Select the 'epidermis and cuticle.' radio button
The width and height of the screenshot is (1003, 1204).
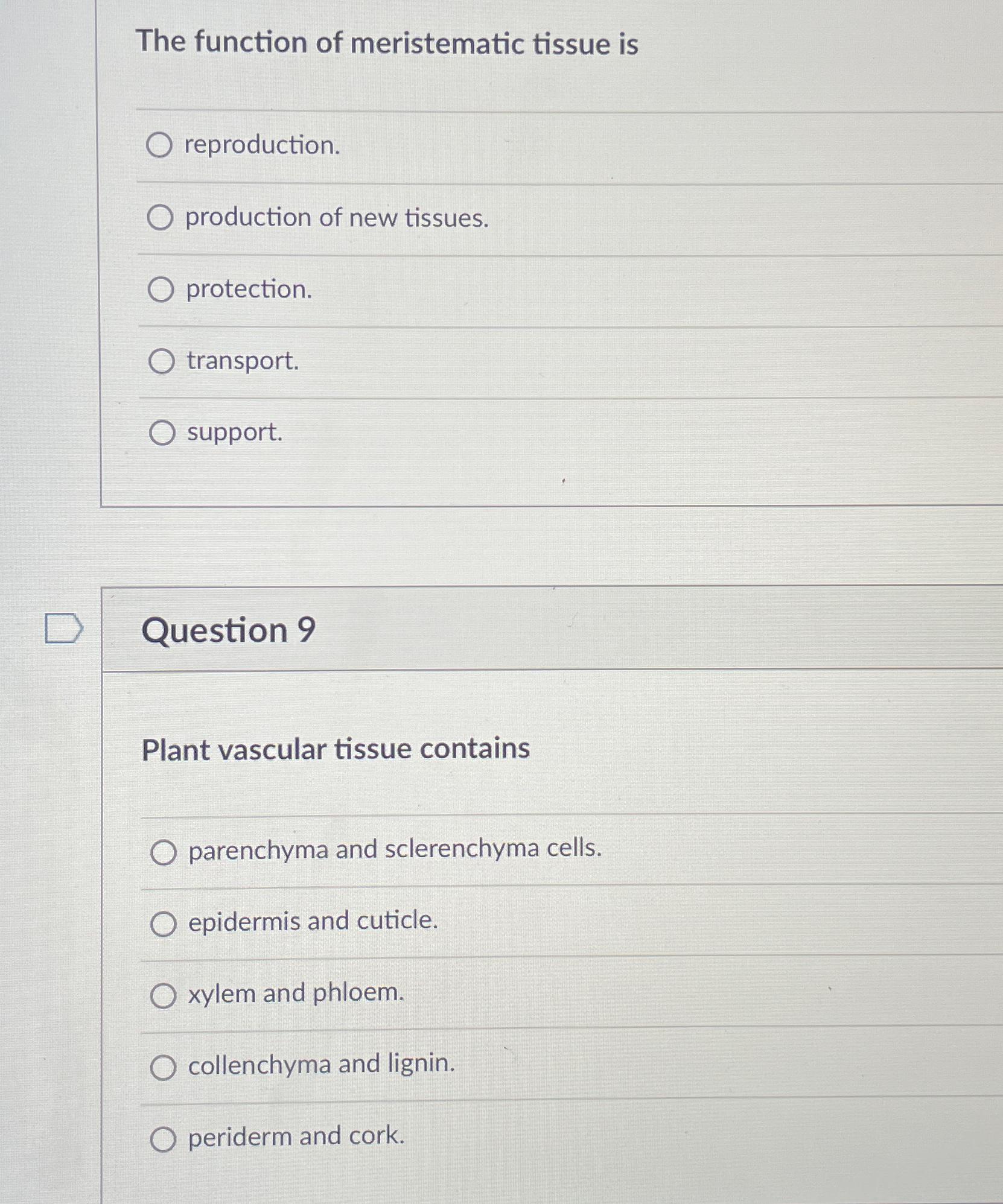[163, 924]
